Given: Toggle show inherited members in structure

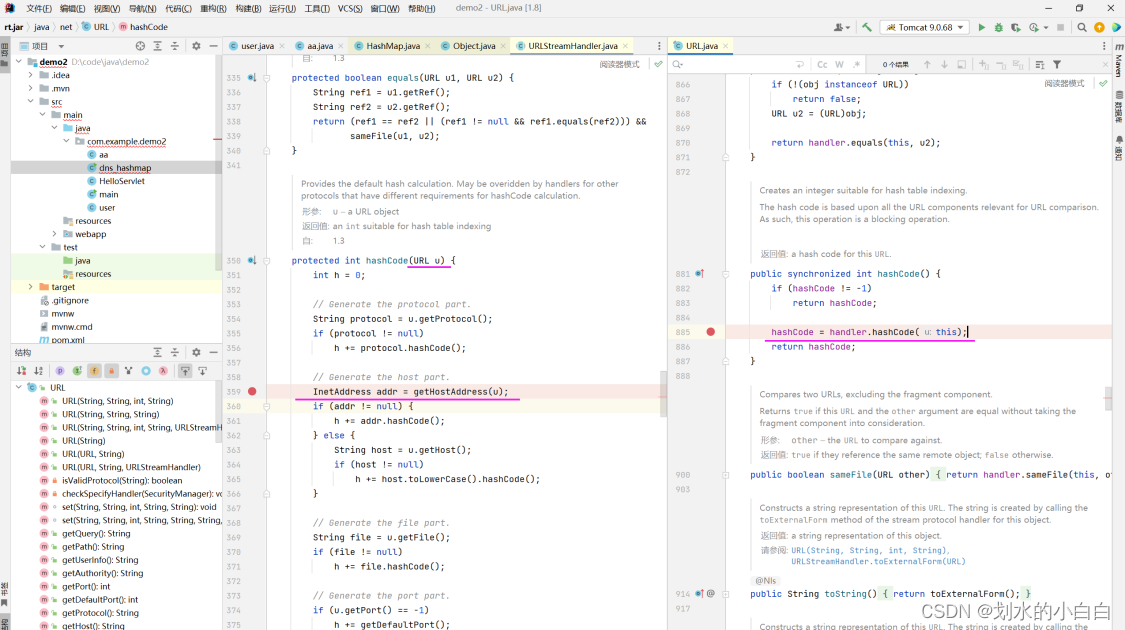Looking at the screenshot, I should (x=77, y=371).
